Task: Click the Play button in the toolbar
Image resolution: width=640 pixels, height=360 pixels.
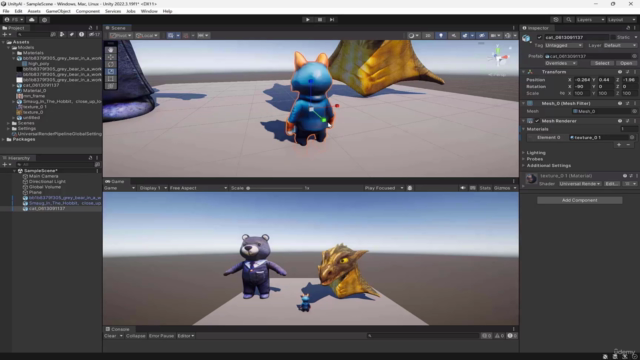Action: [307, 20]
